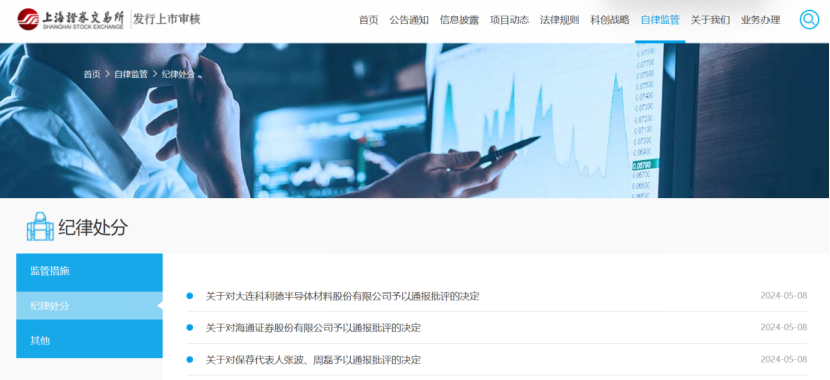Viewport: 830px width, 380px height.
Task: Click the date beside the 大连科利德 notice
Action: pos(784,296)
